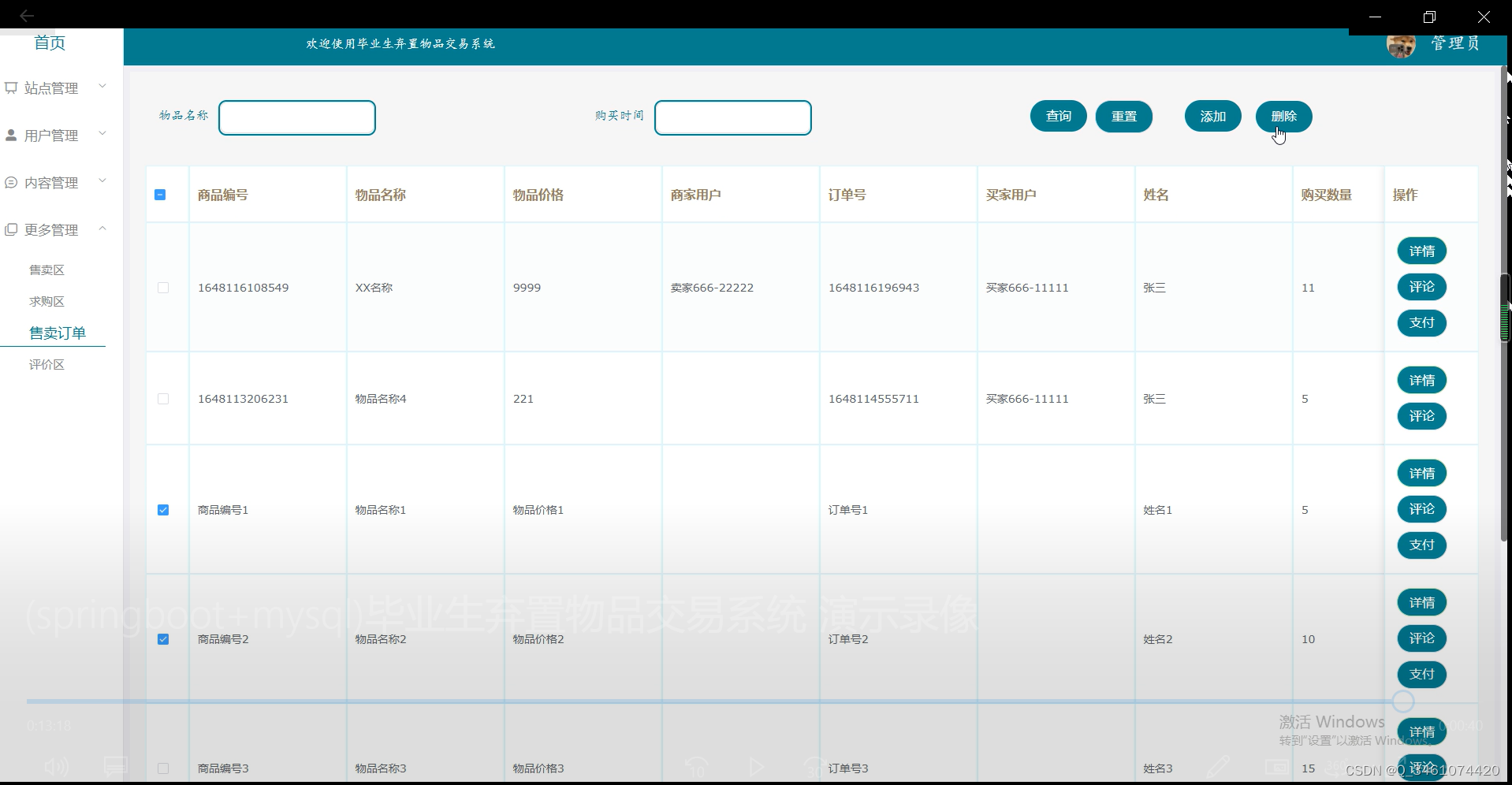Open 详情 for order 1648116196943
The width and height of the screenshot is (1512, 785).
click(x=1422, y=251)
